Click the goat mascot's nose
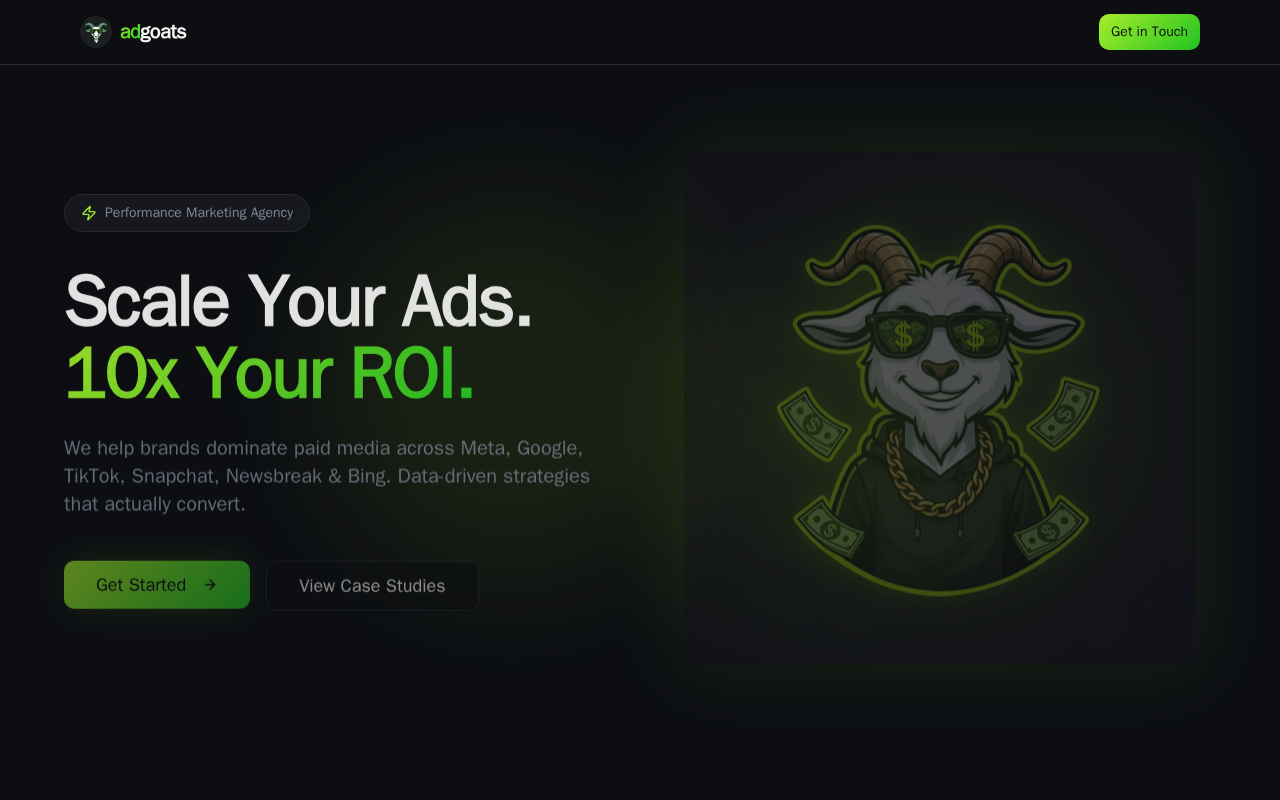1280x800 pixels. click(x=939, y=371)
